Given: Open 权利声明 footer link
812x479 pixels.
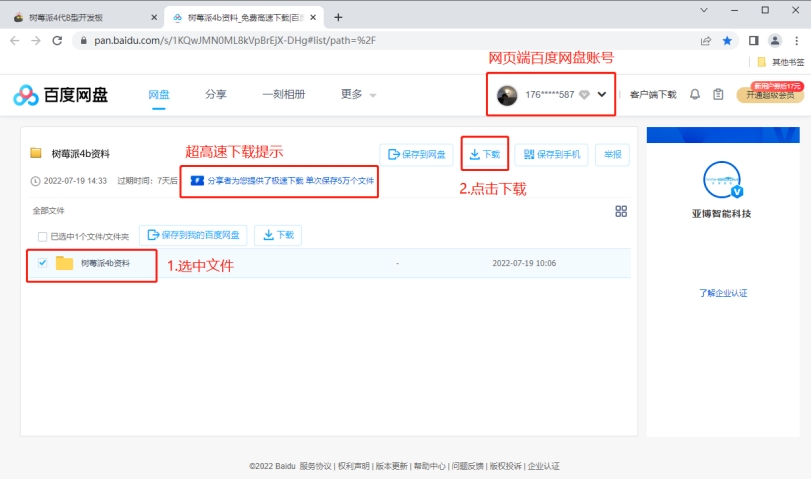Looking at the screenshot, I should [x=354, y=466].
